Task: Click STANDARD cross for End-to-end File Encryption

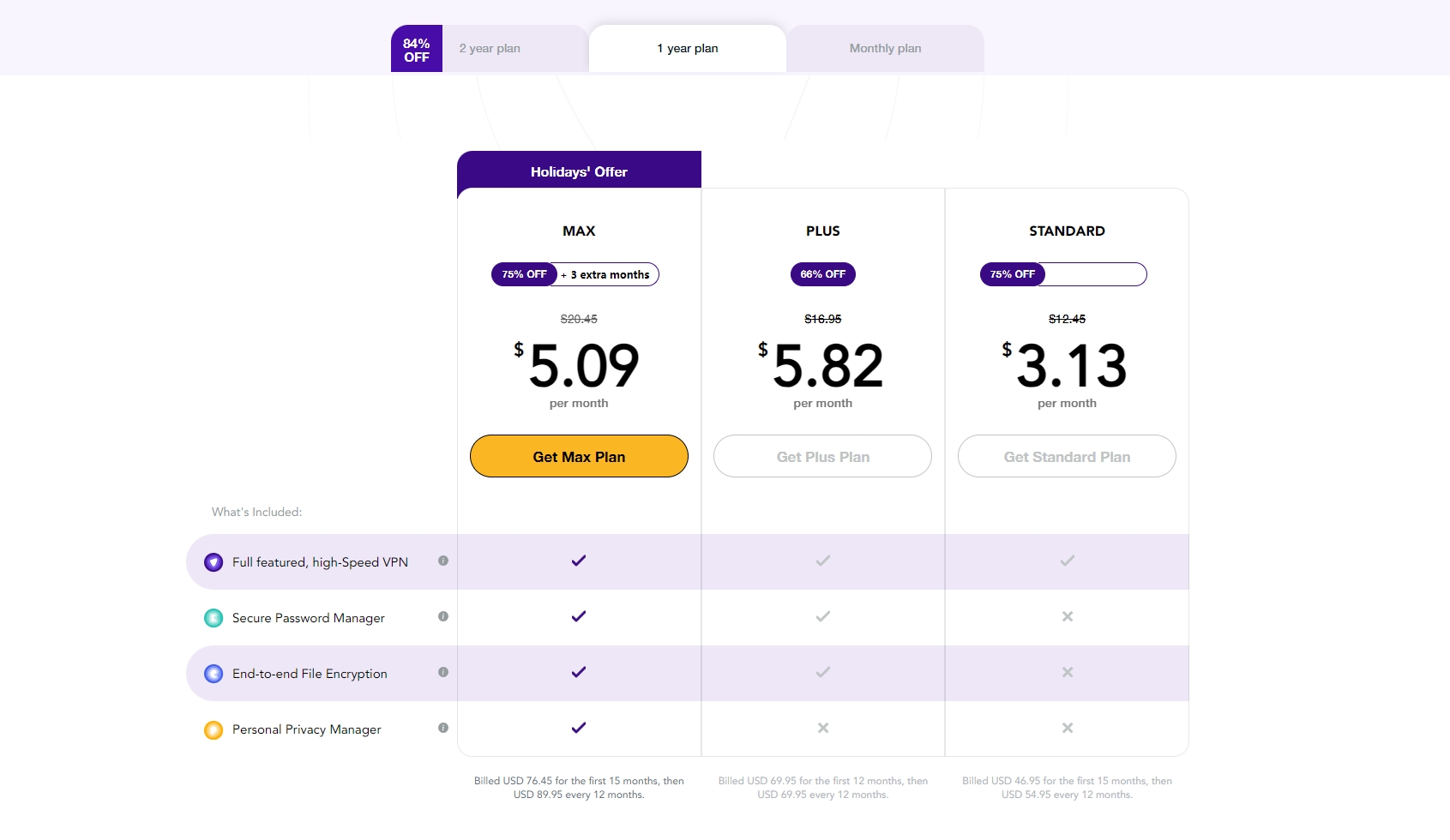Action: 1068,672
